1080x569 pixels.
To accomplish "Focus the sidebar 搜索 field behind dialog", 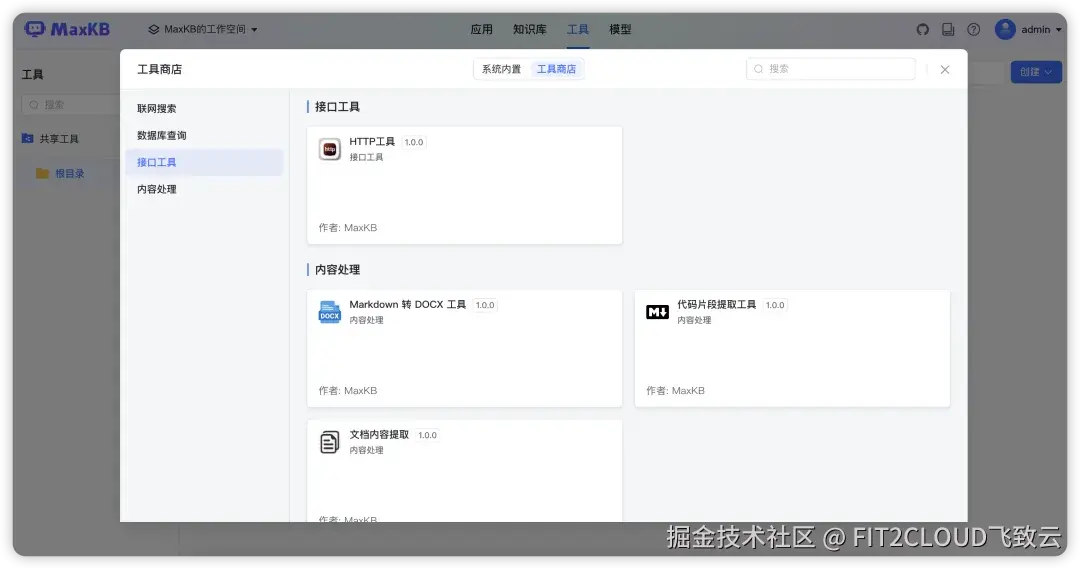I will [x=71, y=105].
